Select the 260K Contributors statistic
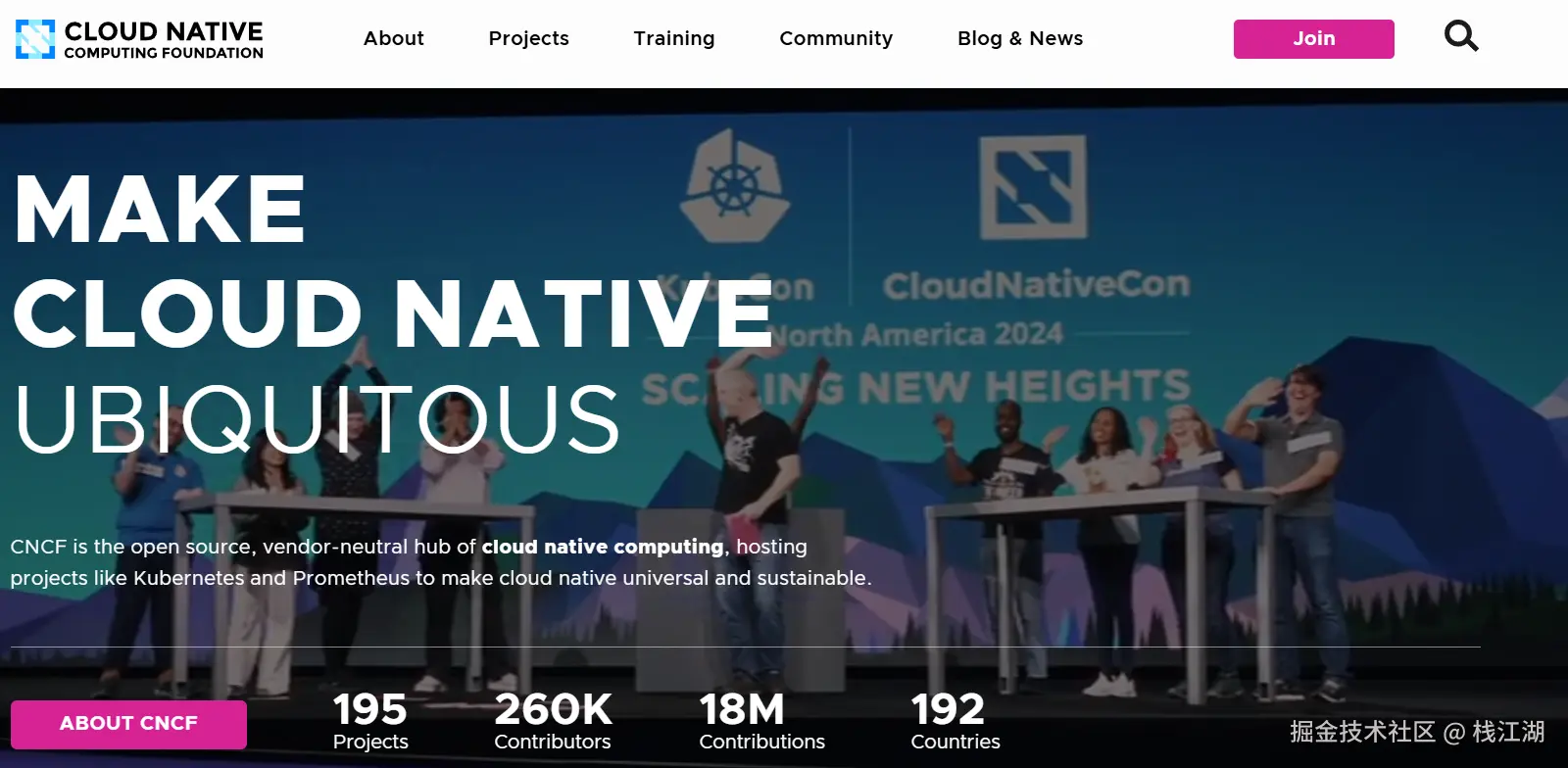1568x768 pixels. coord(553,721)
